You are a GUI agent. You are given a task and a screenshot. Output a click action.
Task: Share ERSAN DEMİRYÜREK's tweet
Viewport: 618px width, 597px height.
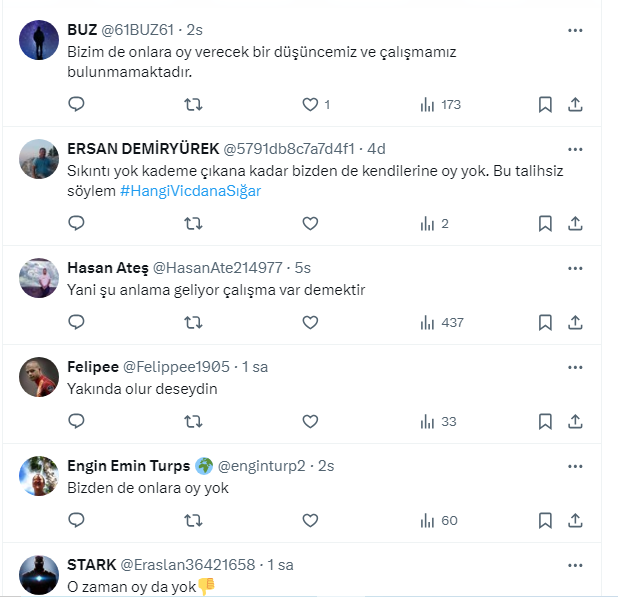576,223
